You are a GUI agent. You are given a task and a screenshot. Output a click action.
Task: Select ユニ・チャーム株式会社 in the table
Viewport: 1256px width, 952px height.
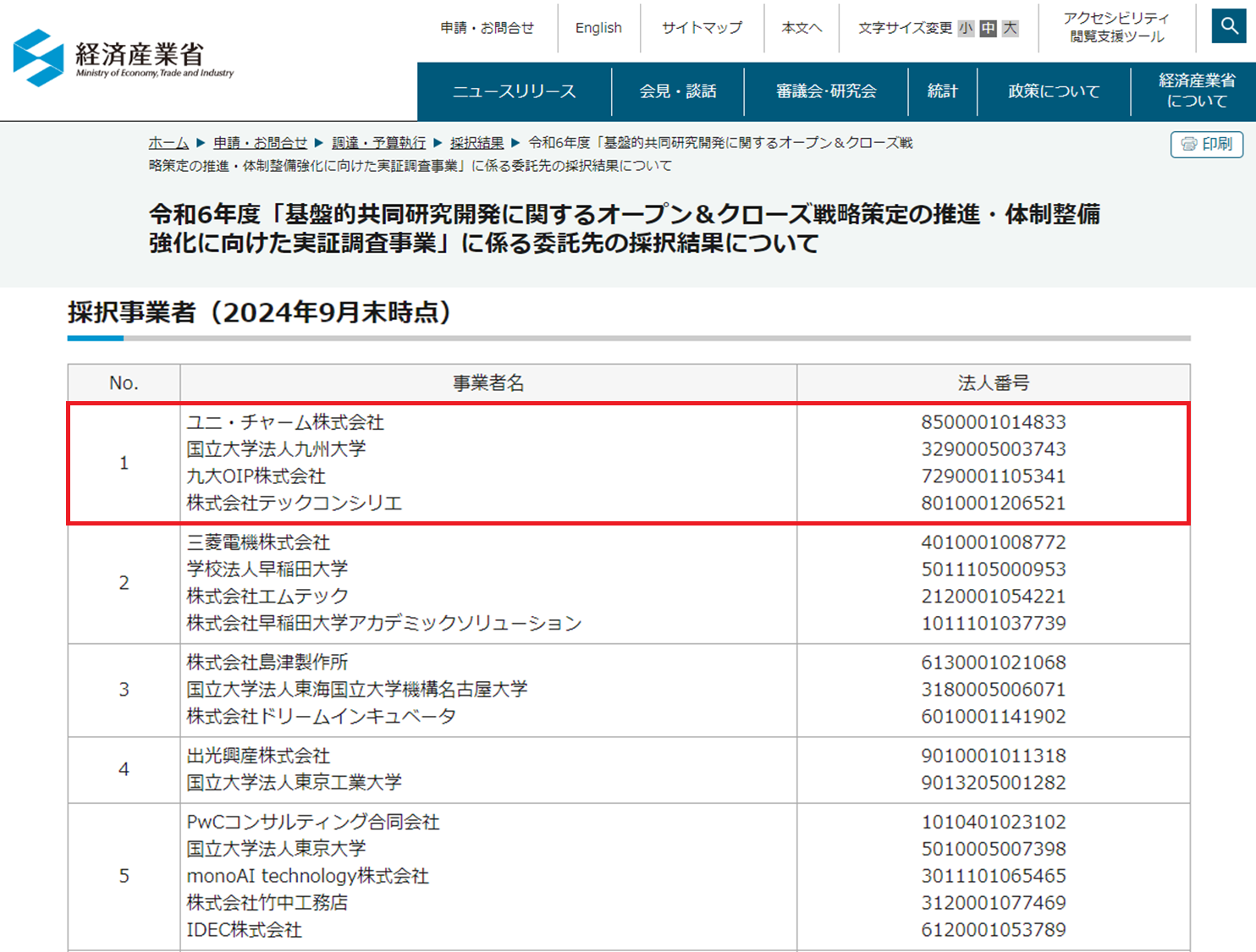[285, 421]
